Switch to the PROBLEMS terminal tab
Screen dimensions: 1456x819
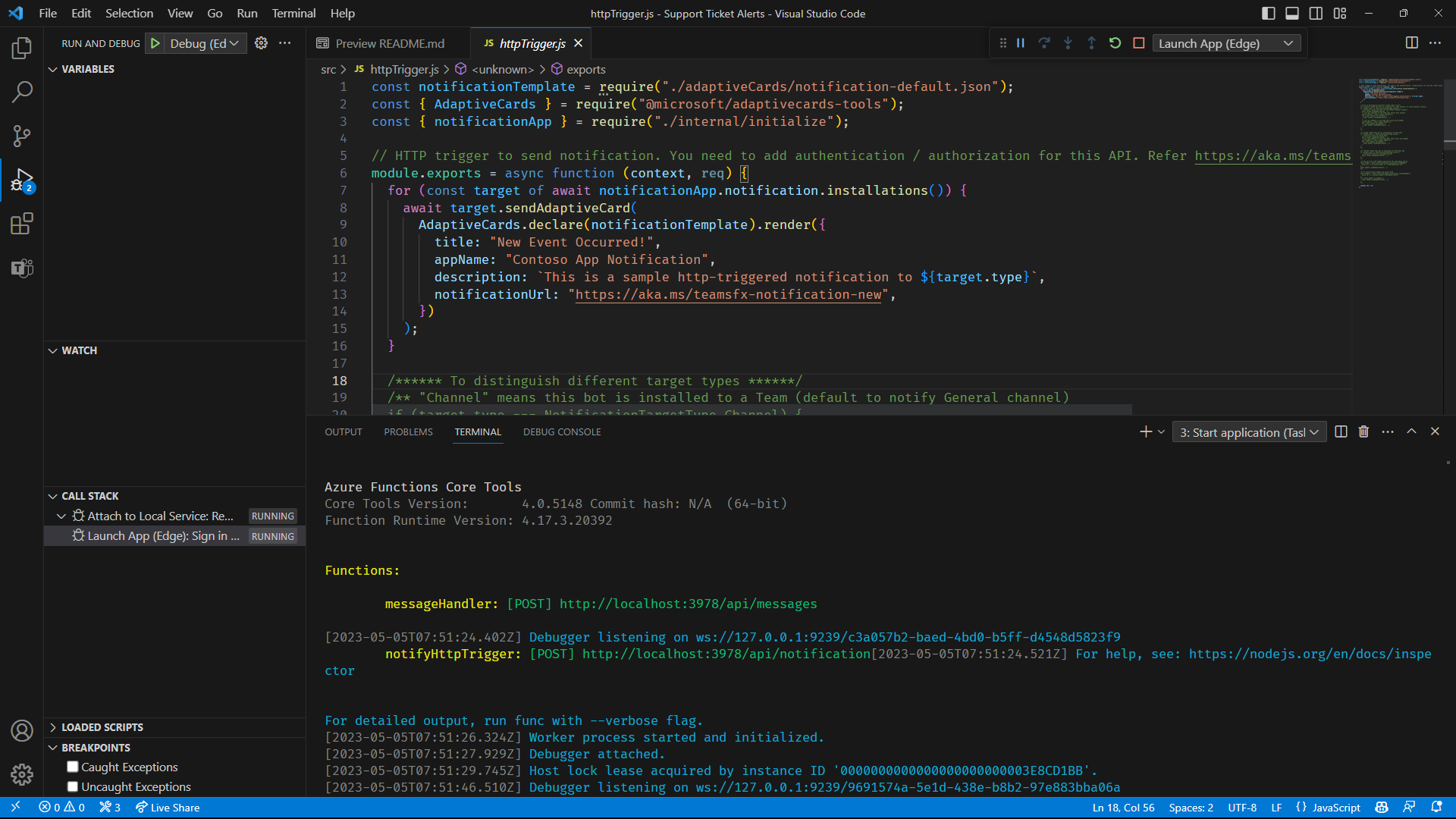point(409,432)
